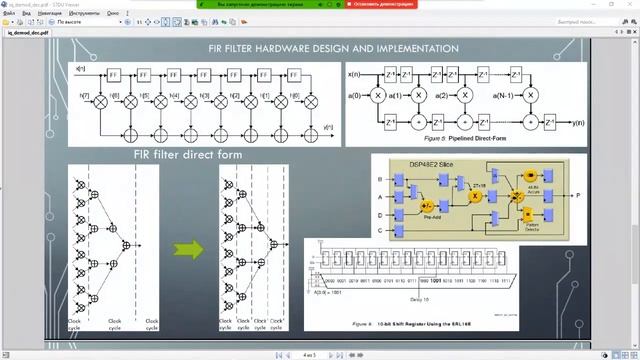The width and height of the screenshot is (640, 360).
Task: Open the 'По высоте' zoom combo box
Action: (89, 22)
